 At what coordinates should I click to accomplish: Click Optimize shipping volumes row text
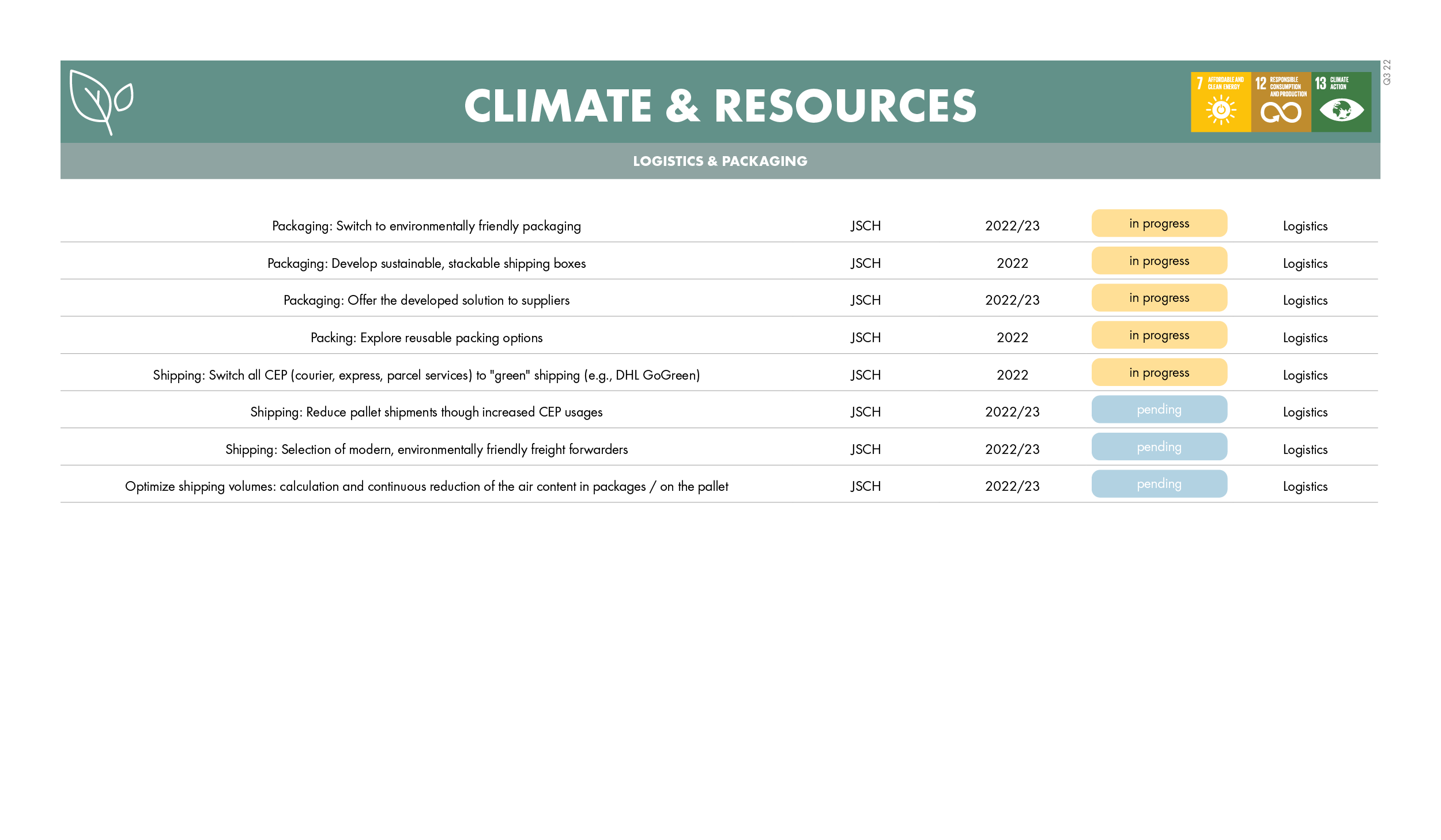(x=426, y=486)
